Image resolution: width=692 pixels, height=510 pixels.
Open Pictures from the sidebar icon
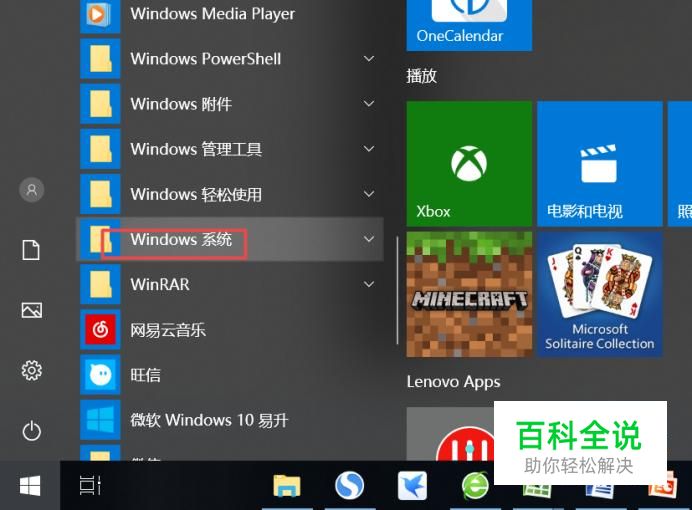point(32,310)
